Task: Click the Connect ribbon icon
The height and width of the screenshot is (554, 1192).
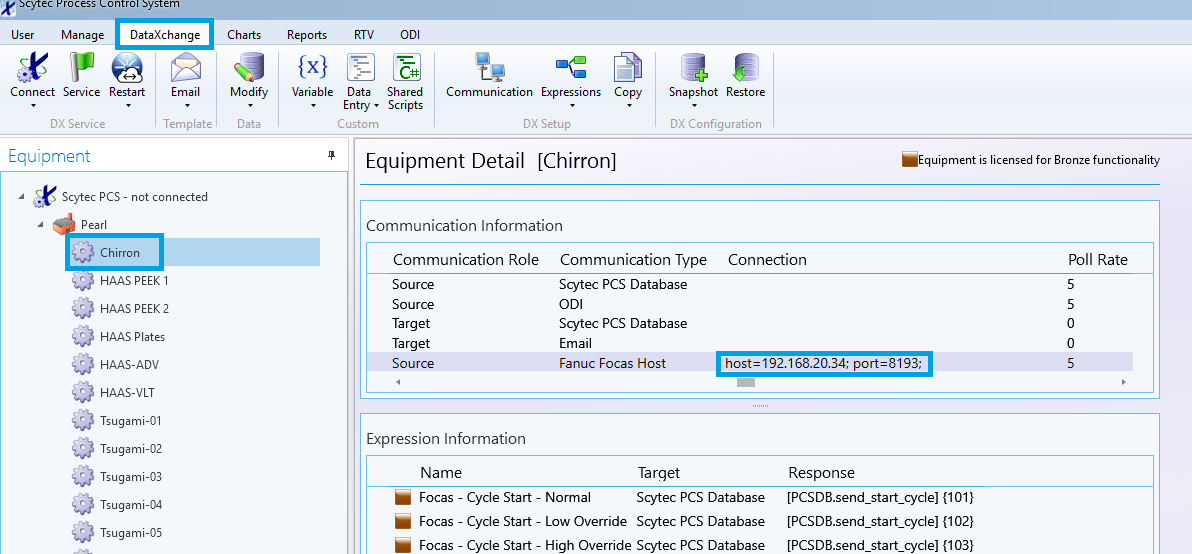Action: 32,68
